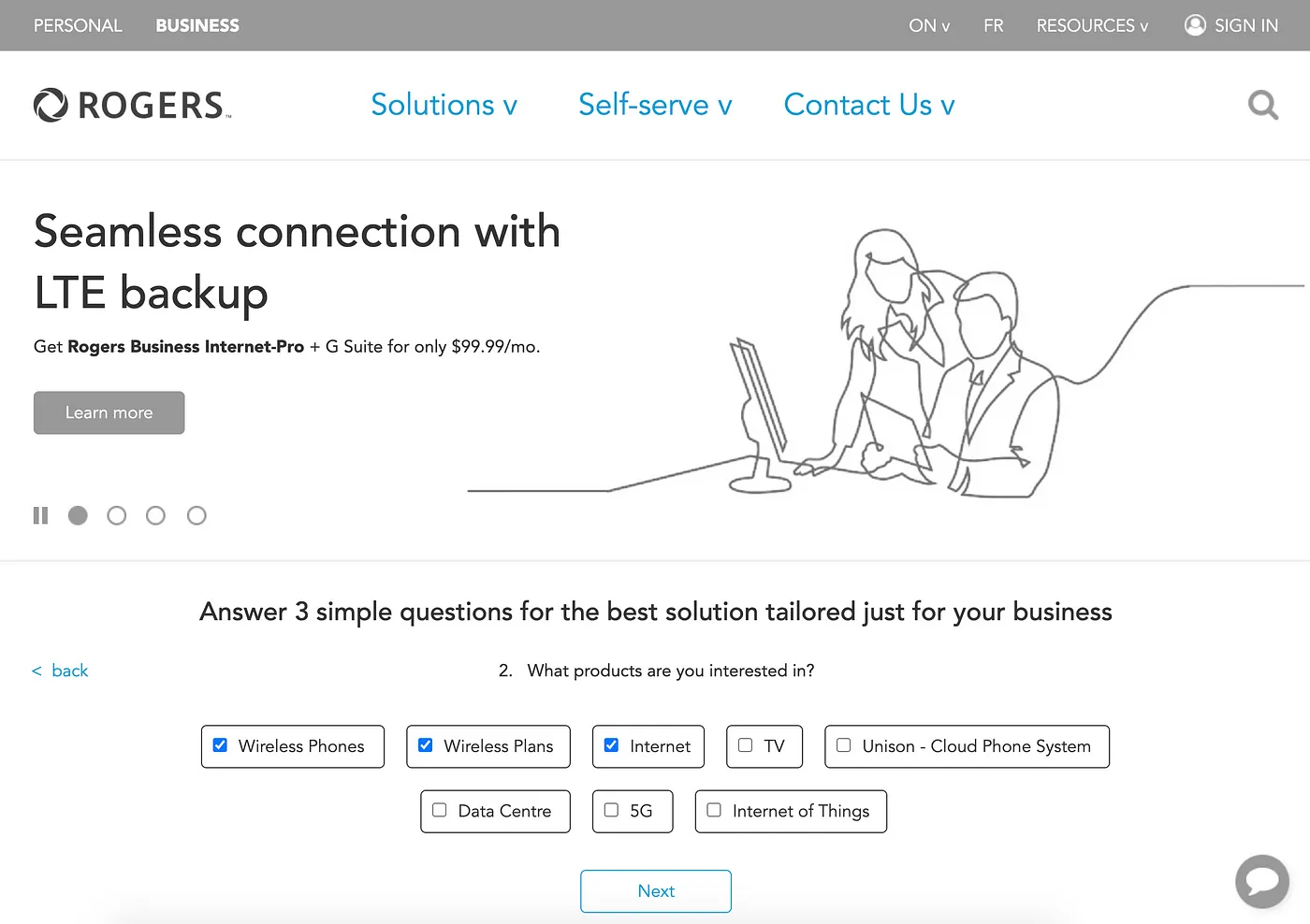The width and height of the screenshot is (1310, 924).
Task: Go to second carousel slide dot
Action: click(x=116, y=515)
